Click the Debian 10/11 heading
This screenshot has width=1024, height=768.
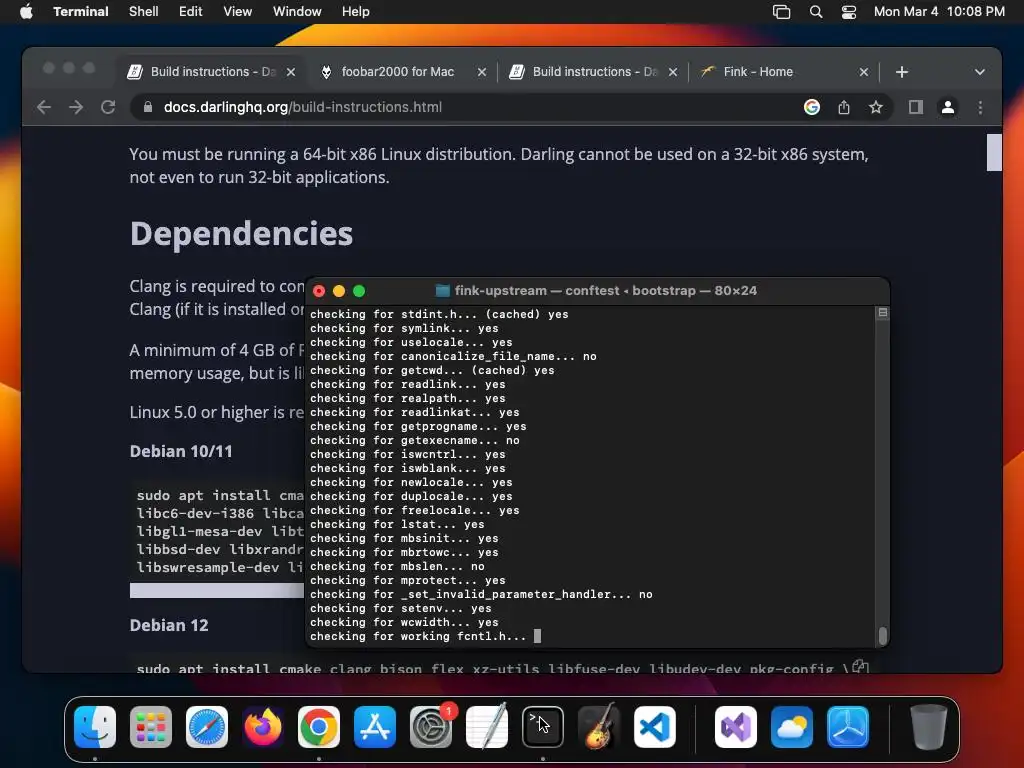181,451
